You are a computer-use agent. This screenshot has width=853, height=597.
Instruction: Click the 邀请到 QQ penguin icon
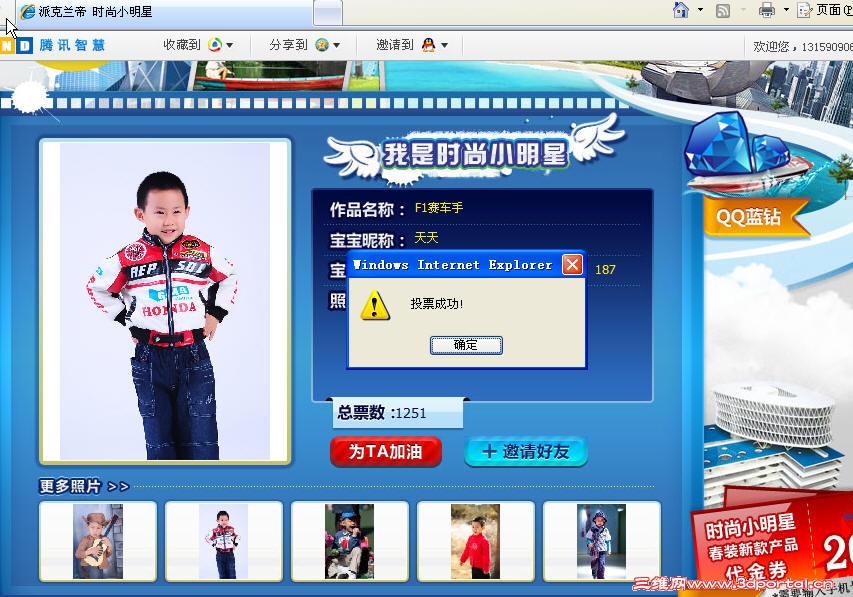[x=429, y=45]
